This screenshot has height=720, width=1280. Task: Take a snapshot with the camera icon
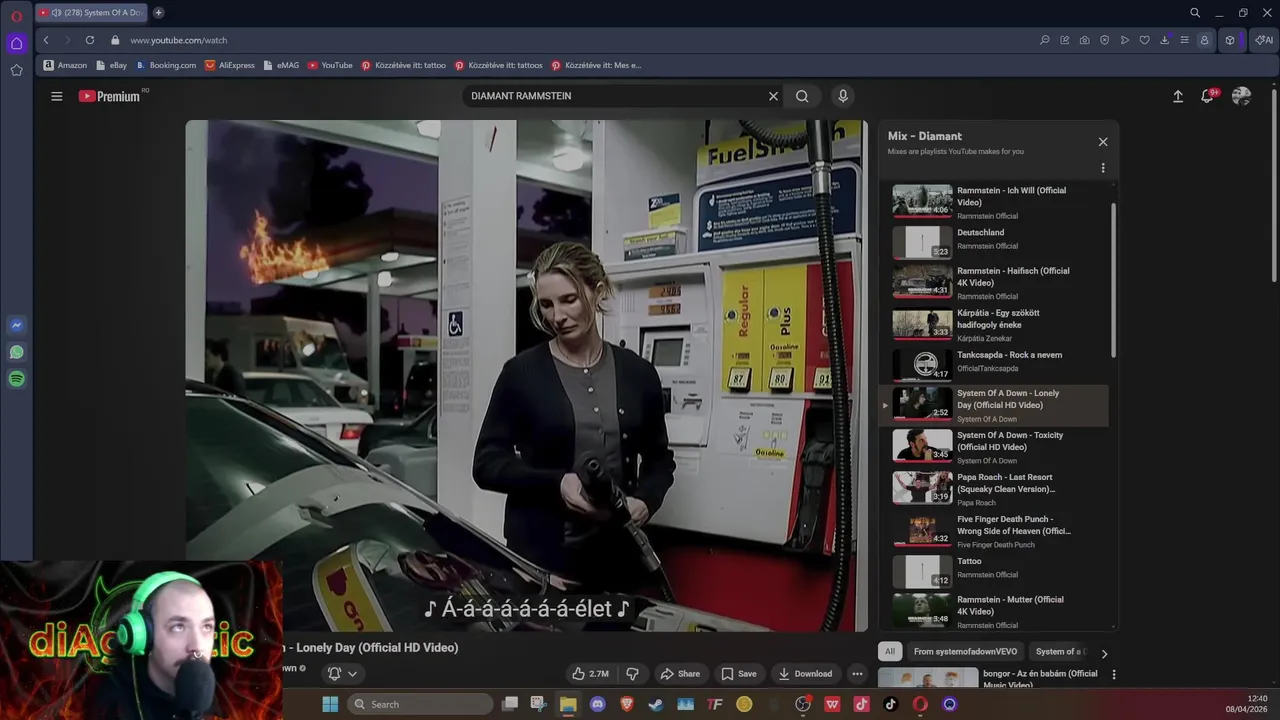coord(1085,40)
